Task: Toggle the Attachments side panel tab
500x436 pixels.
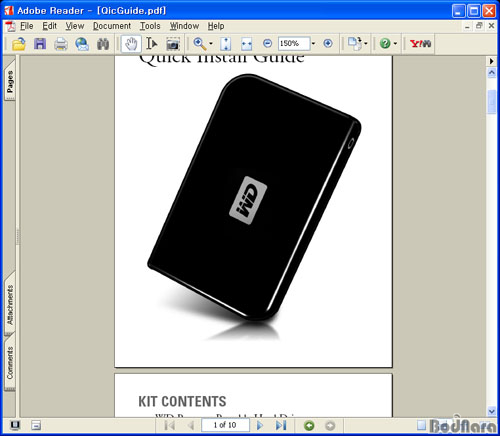Action: point(10,304)
